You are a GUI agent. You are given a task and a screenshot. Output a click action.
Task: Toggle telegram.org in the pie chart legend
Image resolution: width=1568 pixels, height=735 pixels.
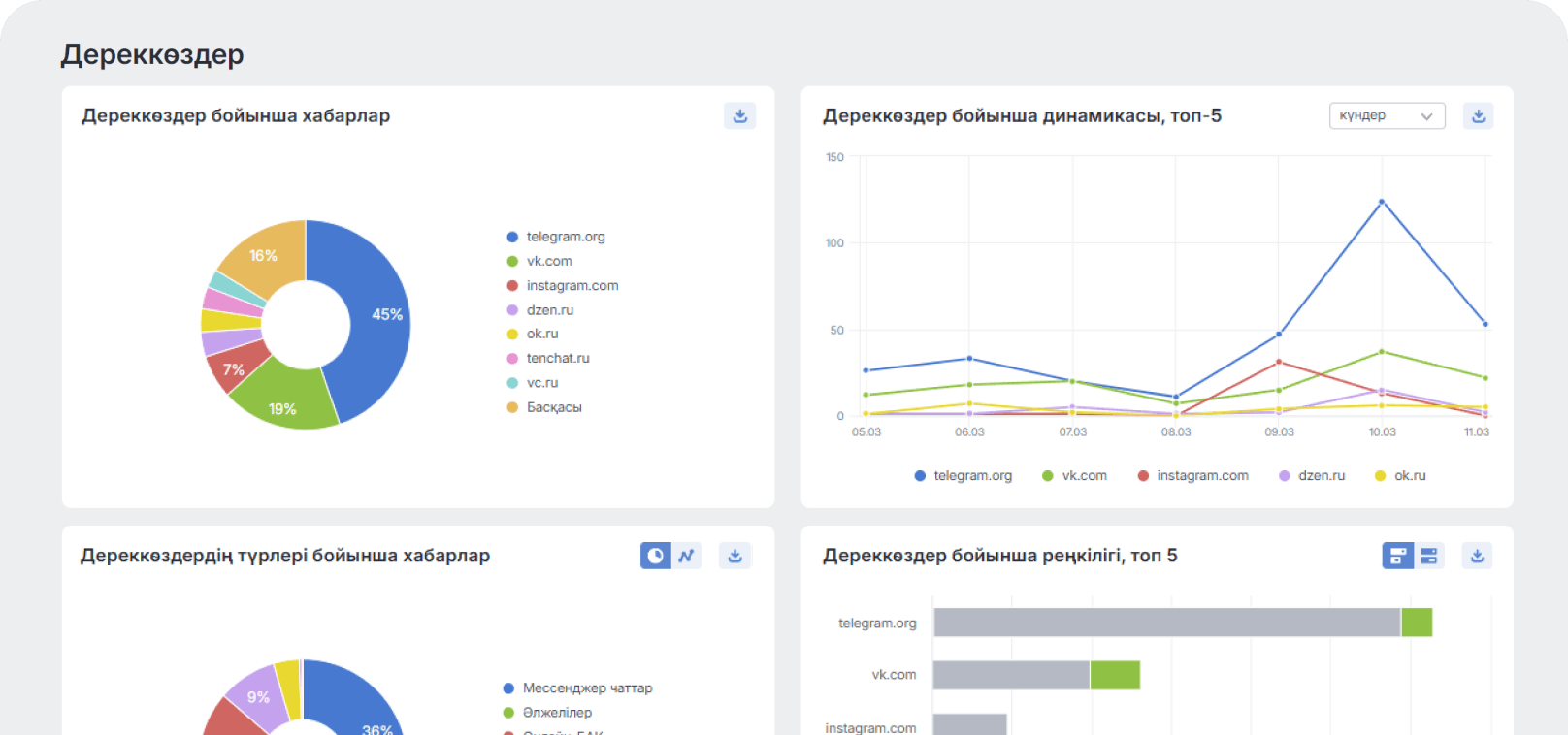click(x=556, y=237)
